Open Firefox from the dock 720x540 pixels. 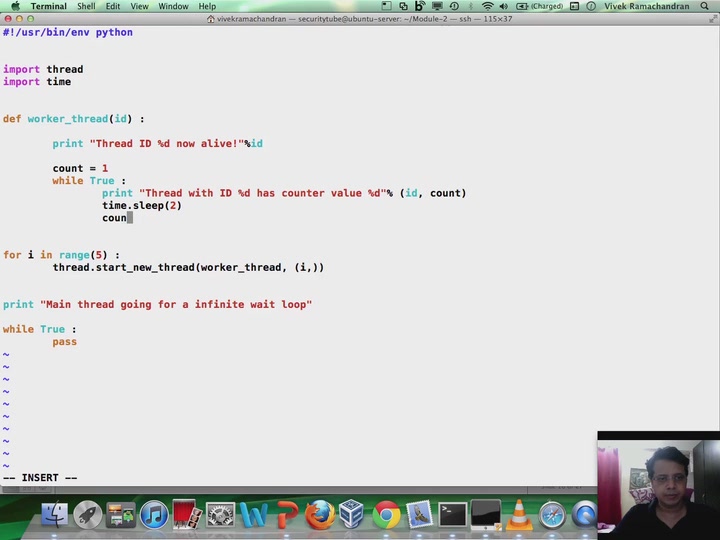(320, 514)
